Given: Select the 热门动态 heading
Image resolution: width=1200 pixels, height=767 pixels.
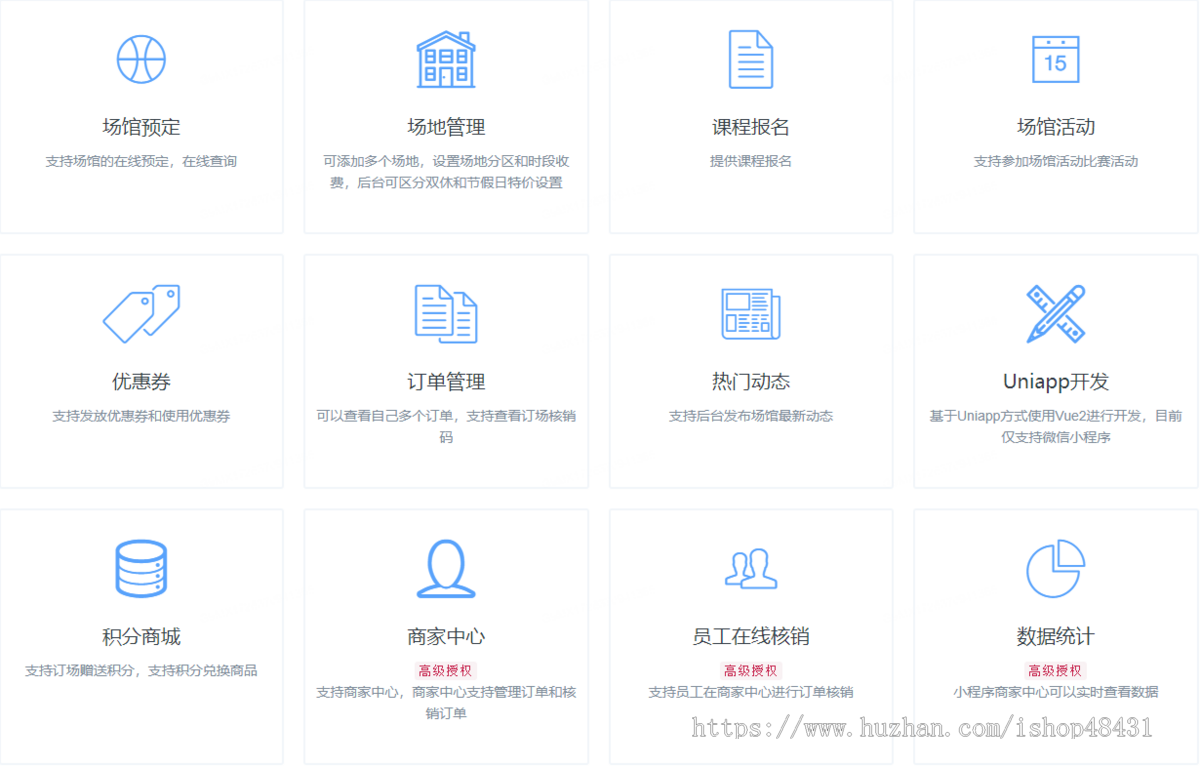Looking at the screenshot, I should tap(750, 382).
